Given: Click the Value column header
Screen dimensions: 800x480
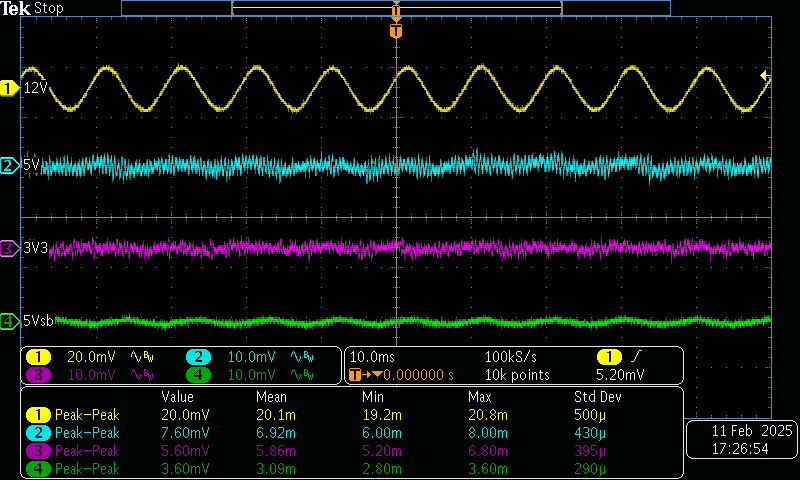Looking at the screenshot, I should coord(178,397).
